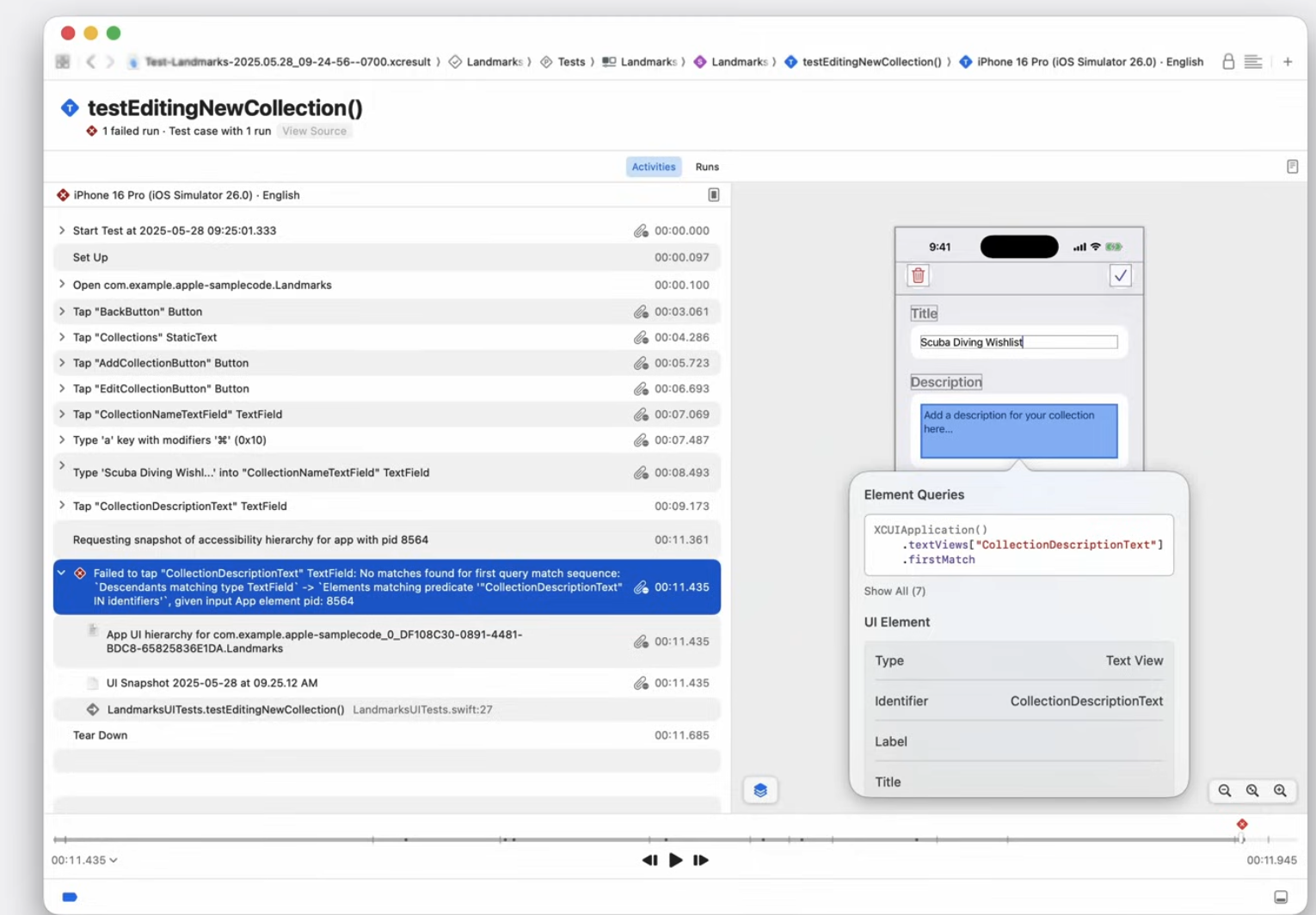Switch to the Activities tab

(x=654, y=167)
